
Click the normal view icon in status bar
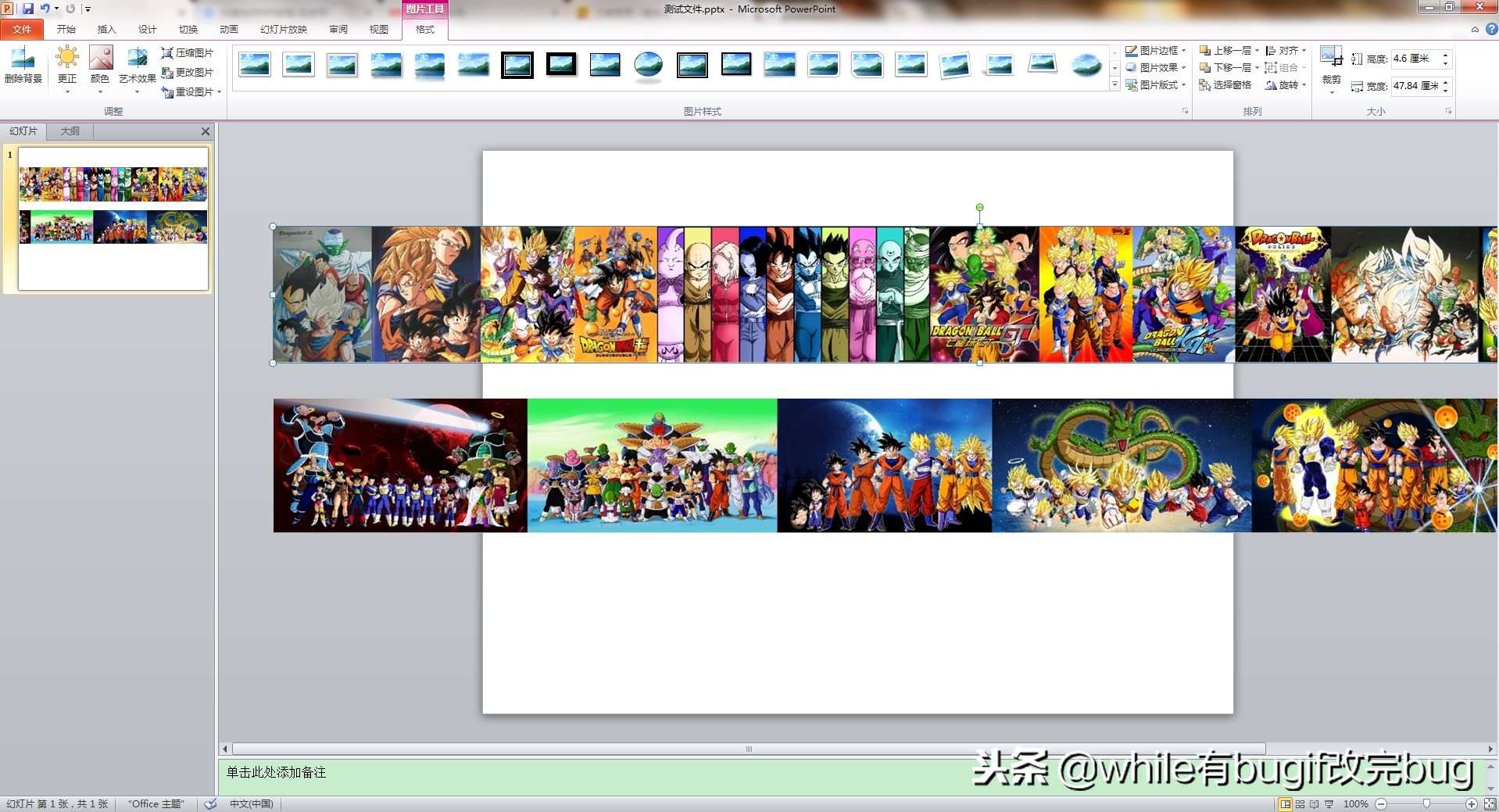(1285, 804)
